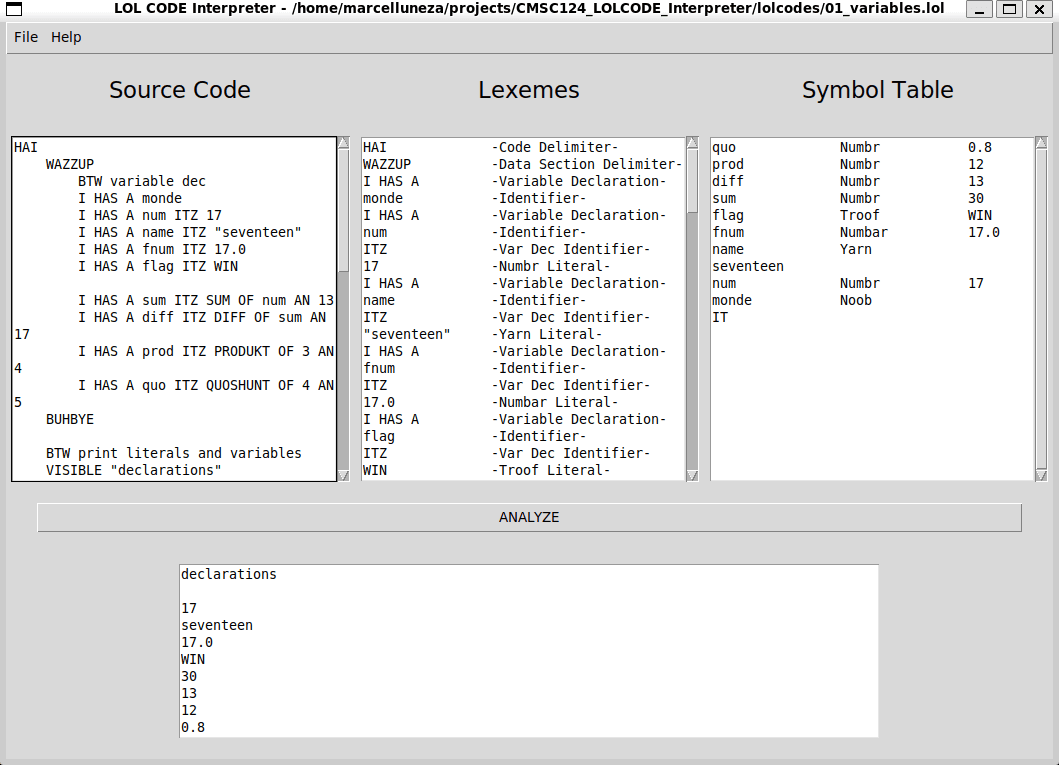Click the Lexemes heading
This screenshot has width=1059, height=765.
[x=529, y=90]
